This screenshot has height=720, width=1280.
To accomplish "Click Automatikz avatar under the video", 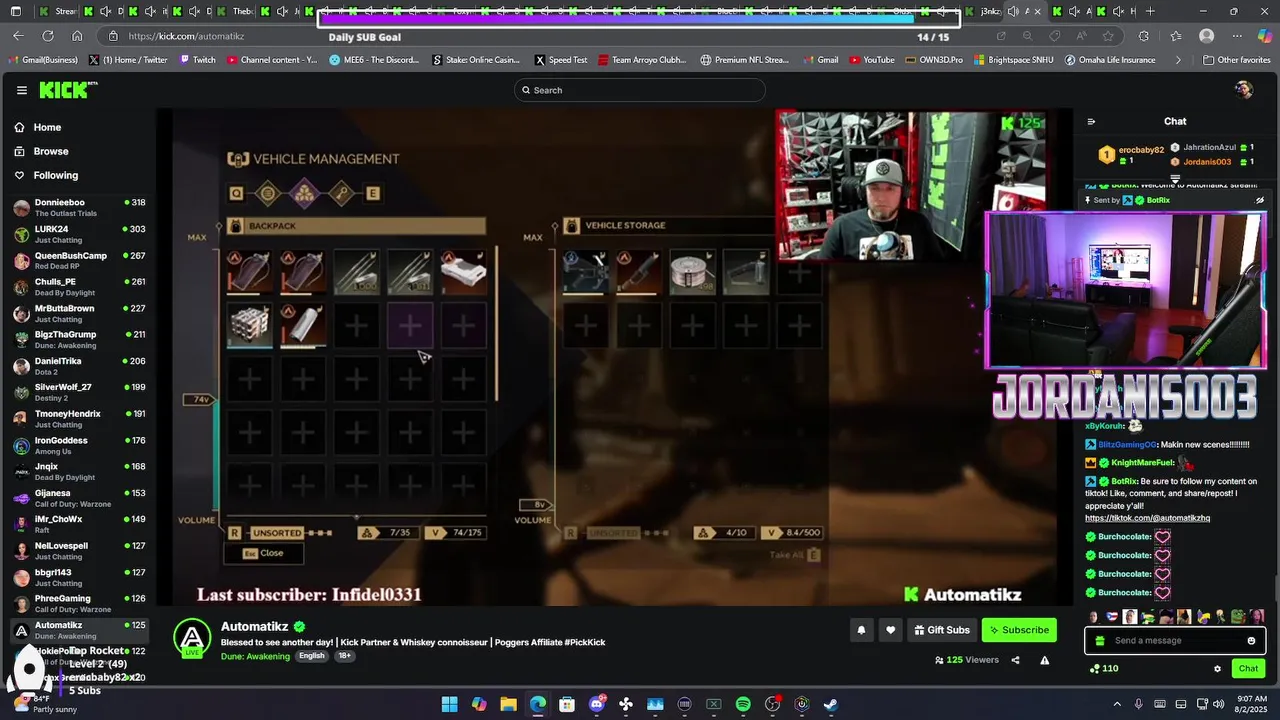I will click(x=192, y=638).
